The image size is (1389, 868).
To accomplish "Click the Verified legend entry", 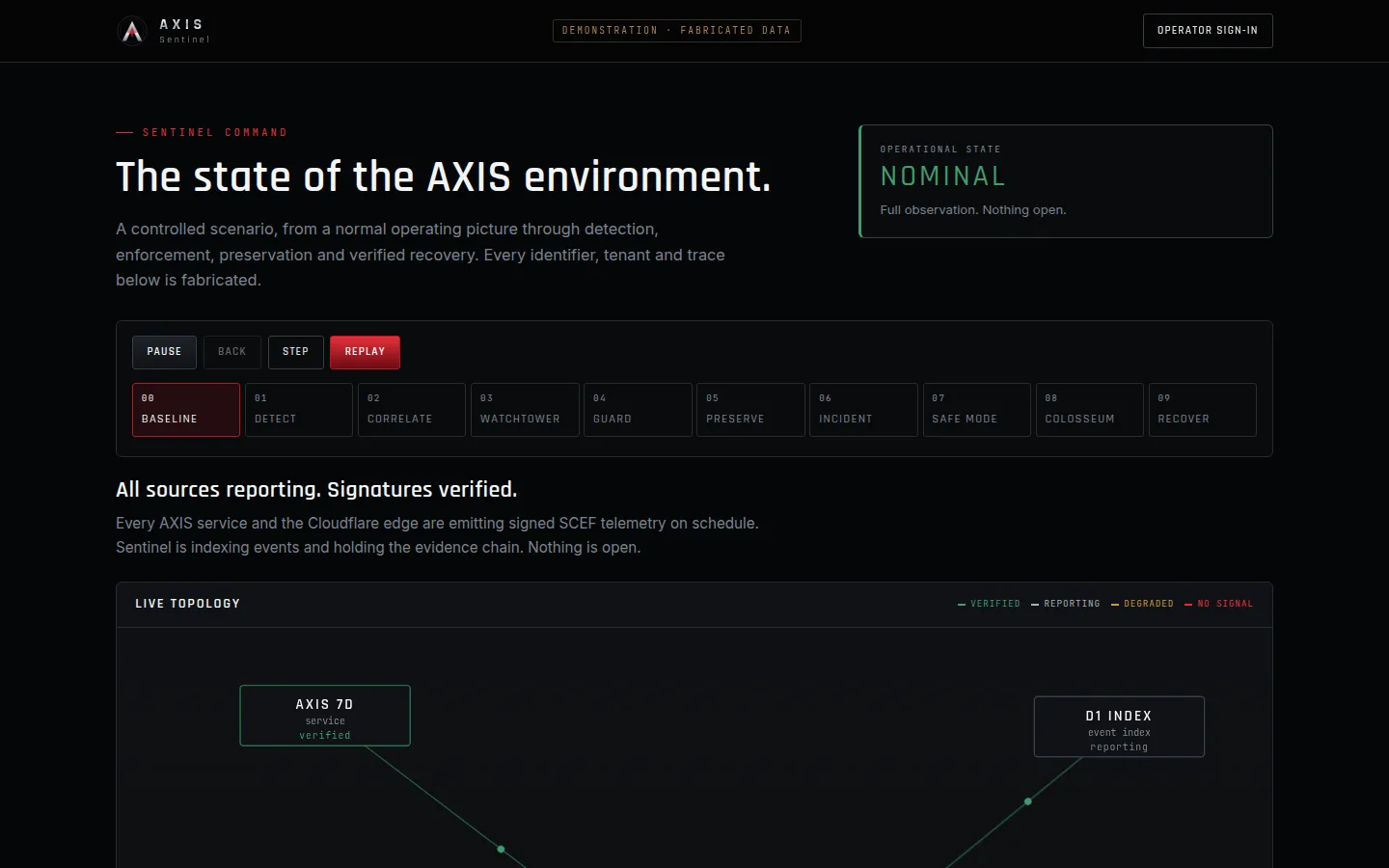I will click(989, 604).
